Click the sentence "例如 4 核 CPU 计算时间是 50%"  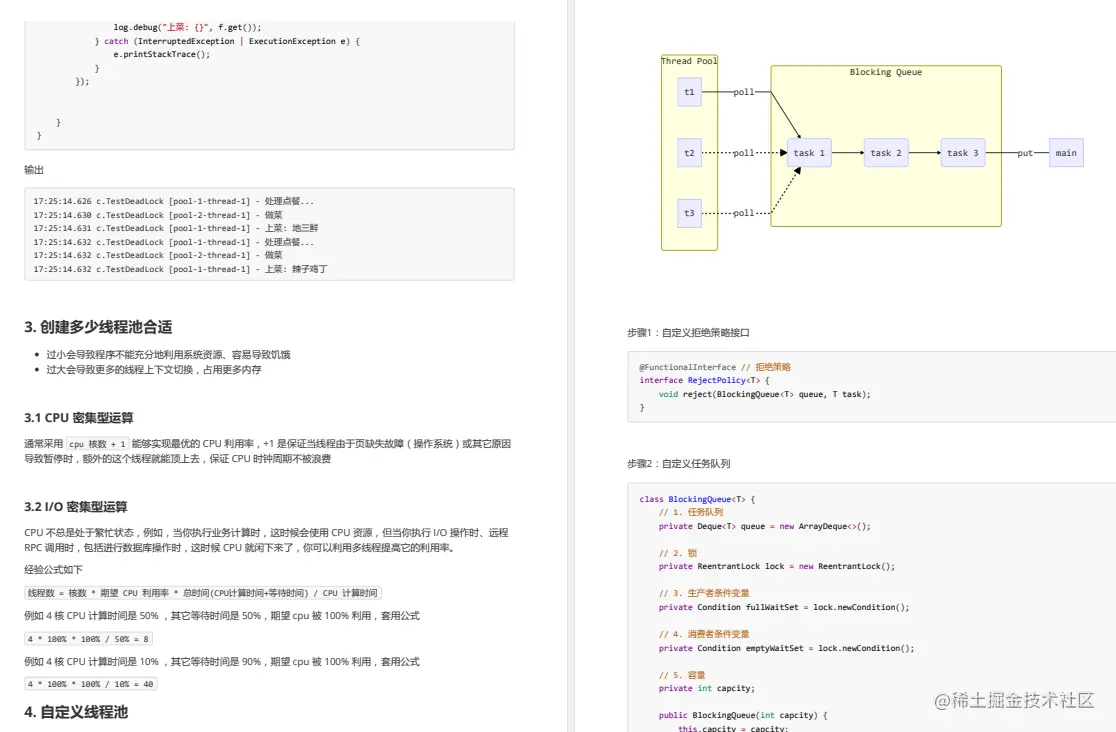click(222, 615)
